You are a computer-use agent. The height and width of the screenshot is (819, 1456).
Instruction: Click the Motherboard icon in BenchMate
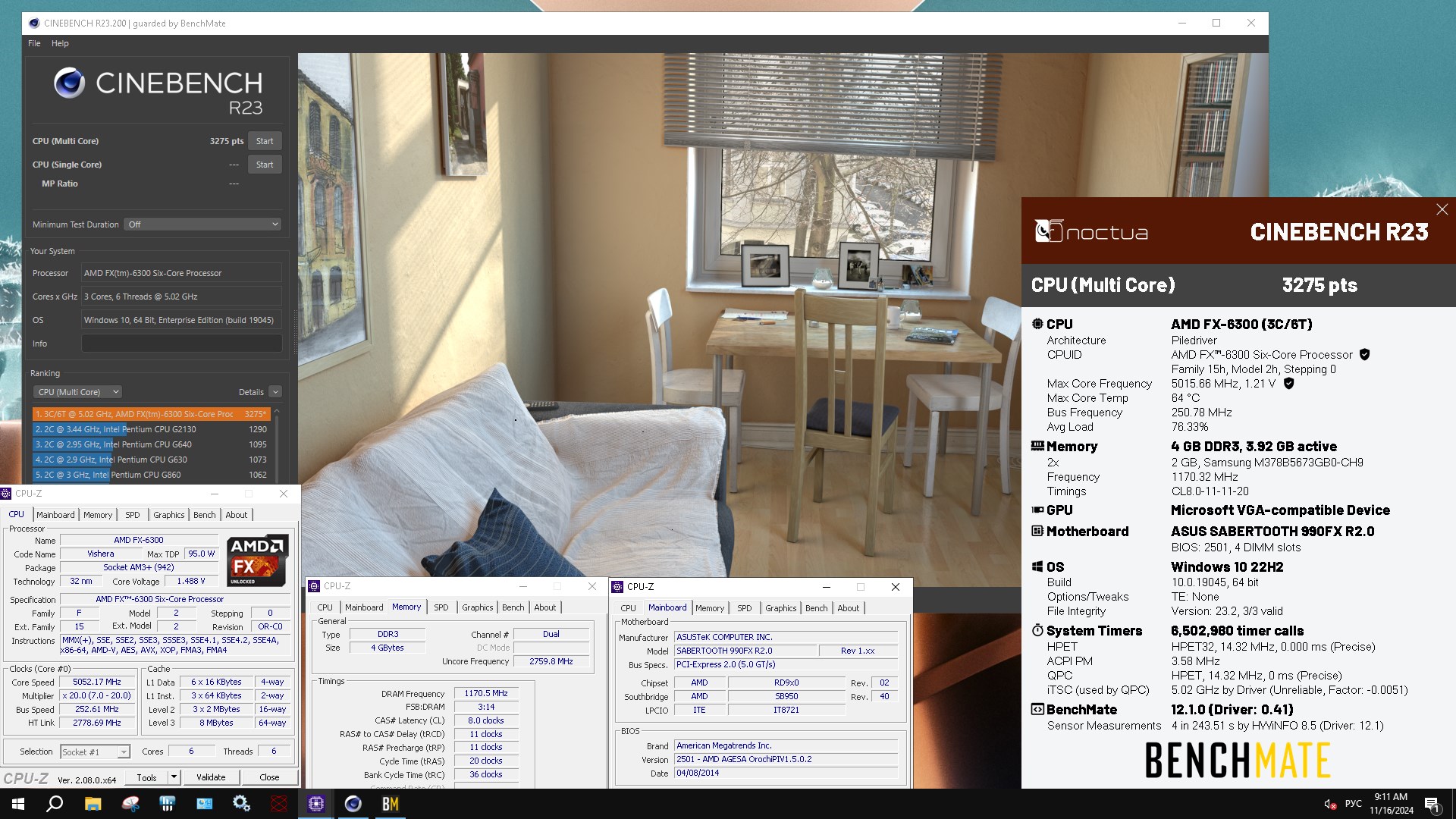[x=1037, y=532]
